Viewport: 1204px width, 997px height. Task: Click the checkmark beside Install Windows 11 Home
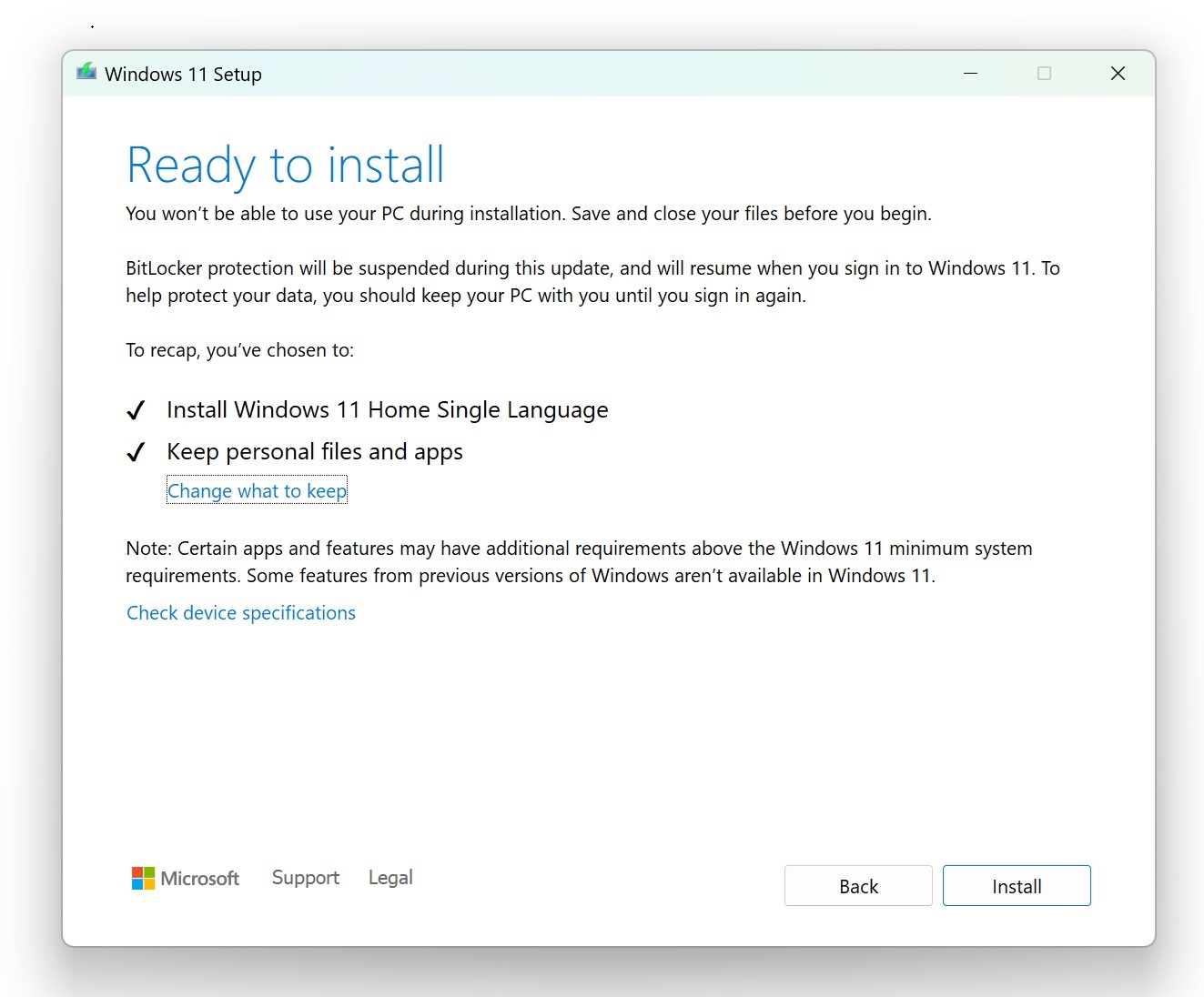point(136,409)
